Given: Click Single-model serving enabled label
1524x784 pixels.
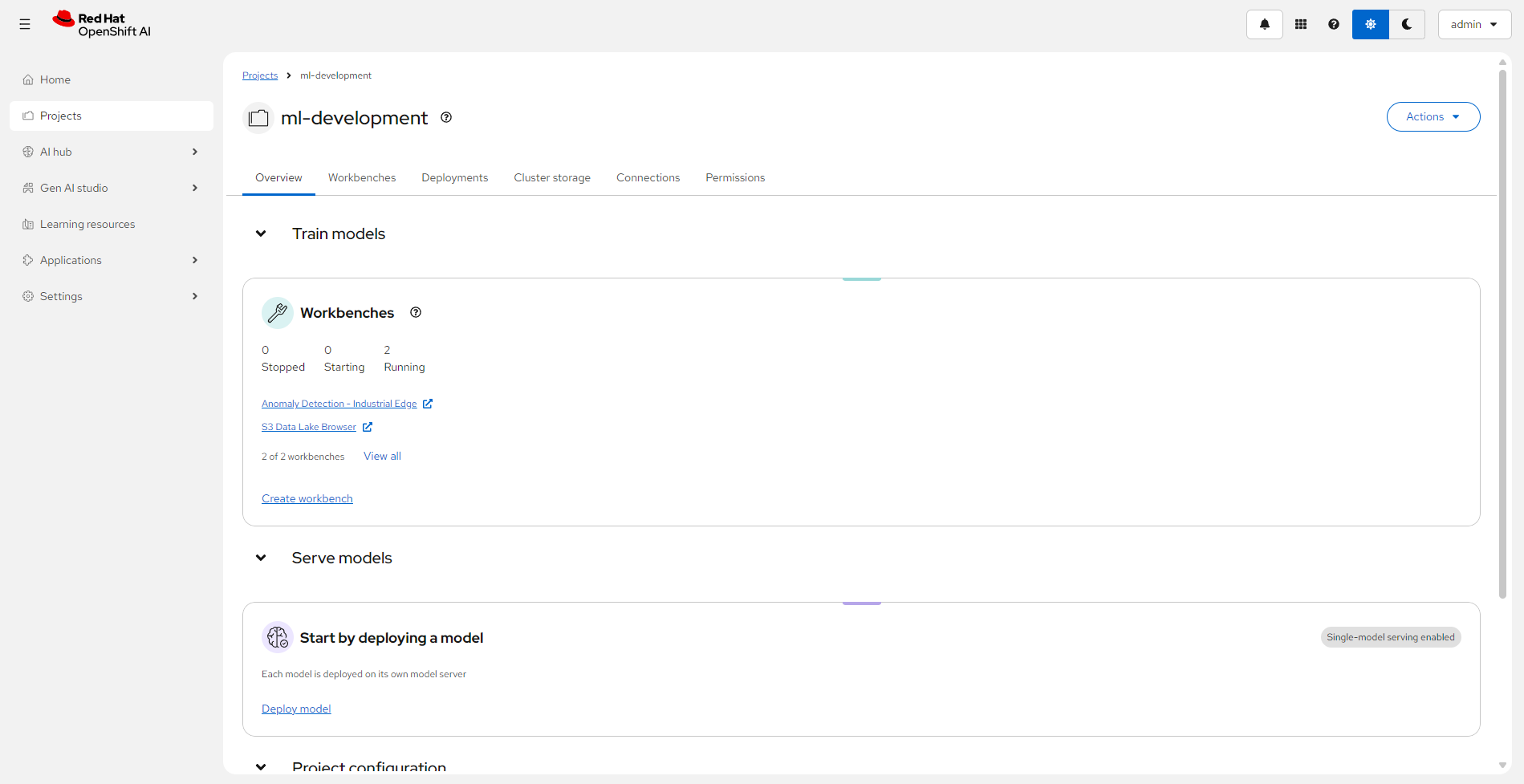Looking at the screenshot, I should pyautogui.click(x=1391, y=637).
